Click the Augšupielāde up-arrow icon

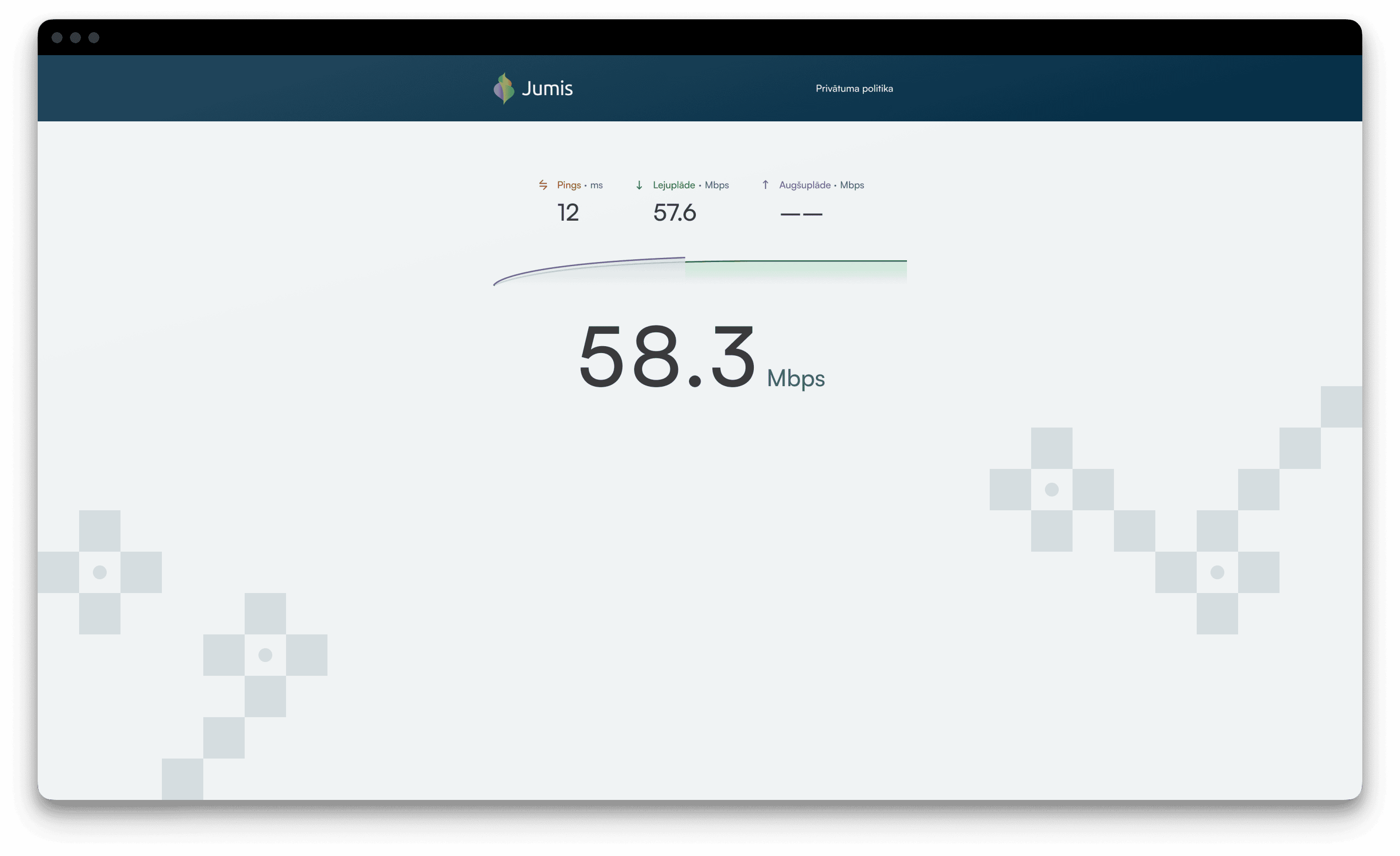point(765,185)
